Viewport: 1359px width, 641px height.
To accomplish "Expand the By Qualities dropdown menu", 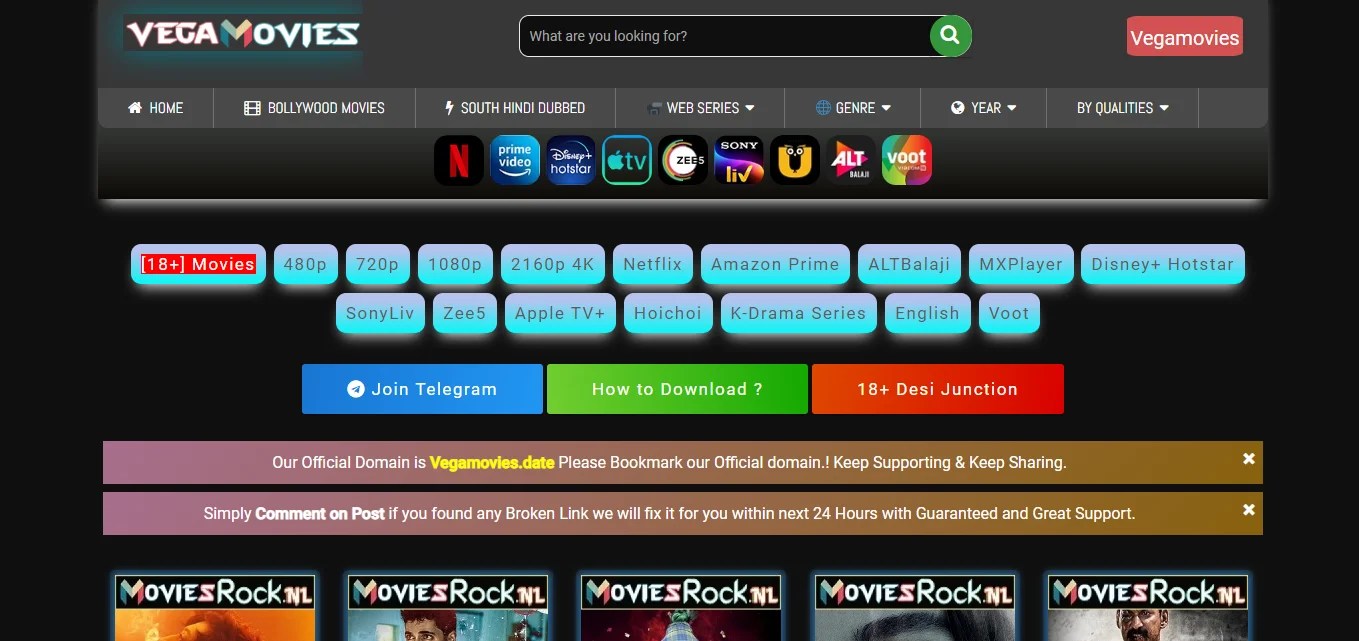I will pos(1122,108).
